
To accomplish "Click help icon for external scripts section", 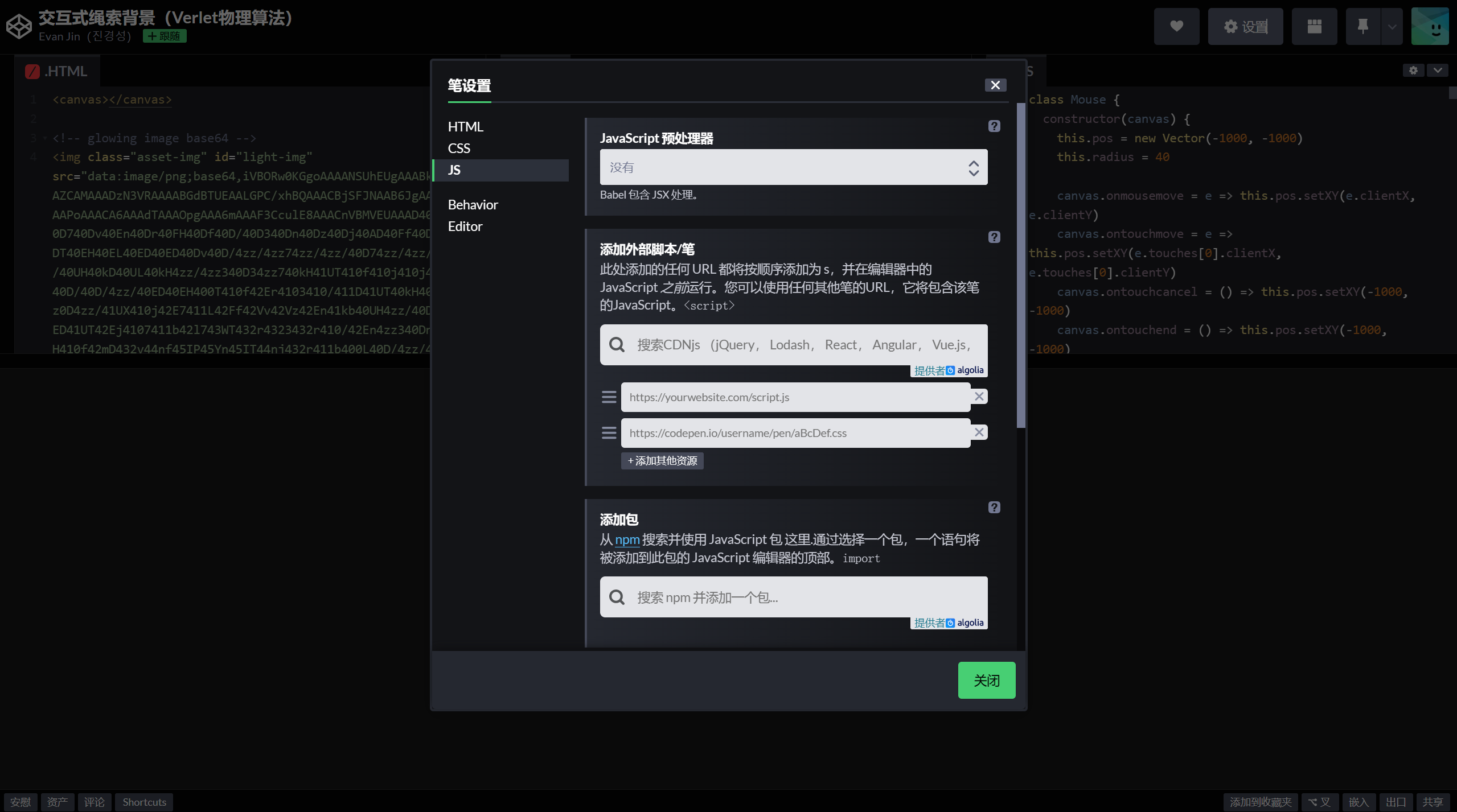I will coord(994,237).
